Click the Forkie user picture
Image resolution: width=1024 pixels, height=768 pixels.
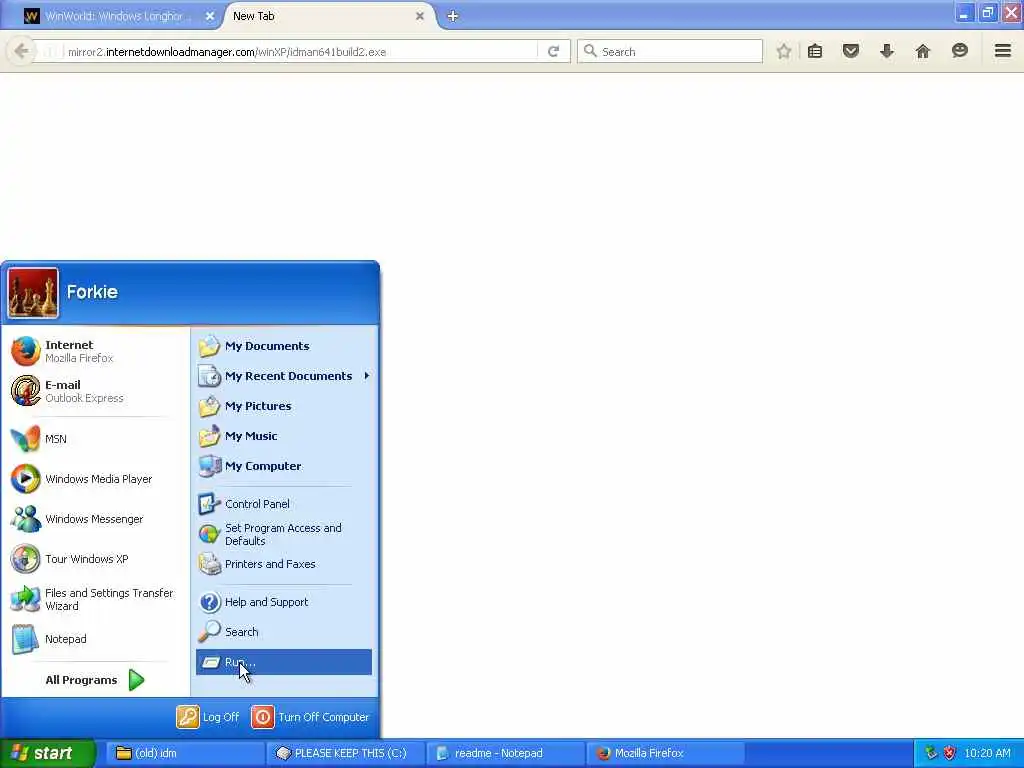pos(33,293)
